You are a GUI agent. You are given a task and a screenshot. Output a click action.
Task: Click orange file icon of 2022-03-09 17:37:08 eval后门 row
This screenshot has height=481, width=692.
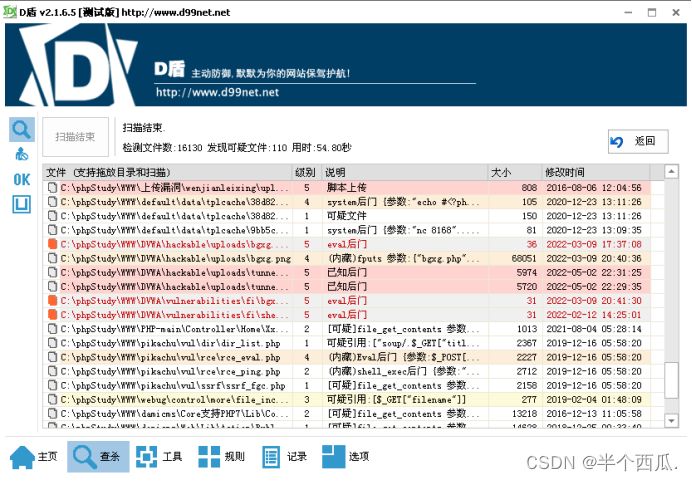coord(53,244)
